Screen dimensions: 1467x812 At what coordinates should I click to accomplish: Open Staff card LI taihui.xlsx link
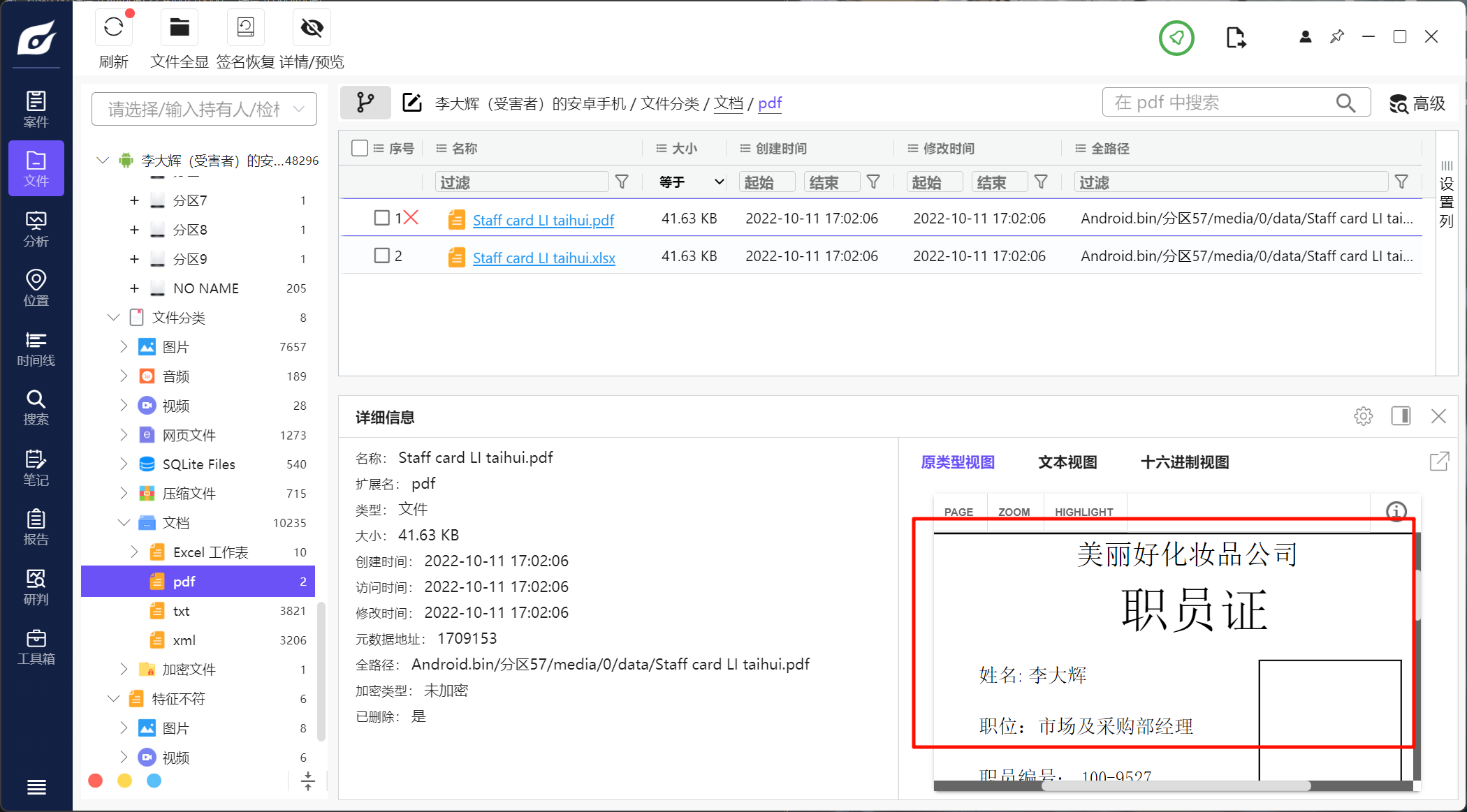click(x=543, y=258)
